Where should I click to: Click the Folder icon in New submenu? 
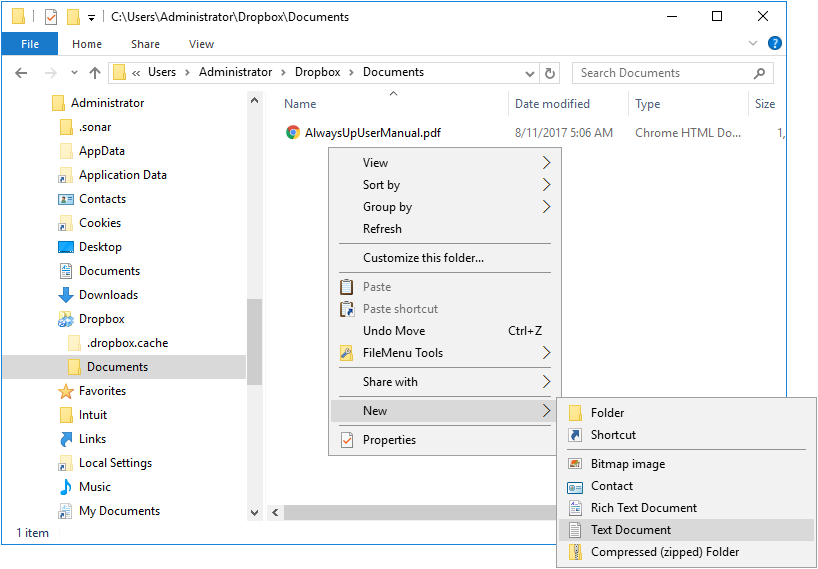pos(575,413)
